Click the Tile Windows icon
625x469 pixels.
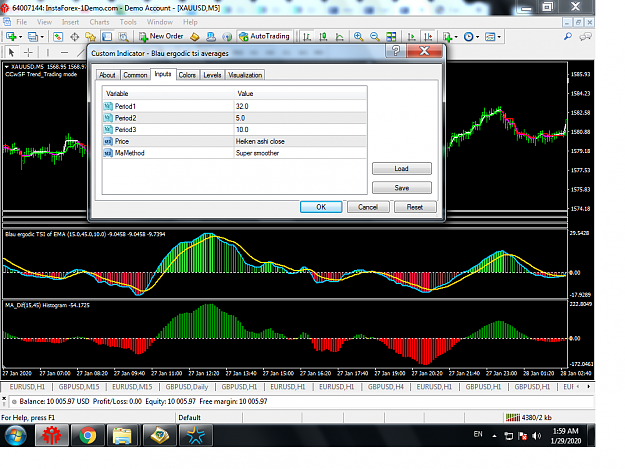click(x=391, y=37)
